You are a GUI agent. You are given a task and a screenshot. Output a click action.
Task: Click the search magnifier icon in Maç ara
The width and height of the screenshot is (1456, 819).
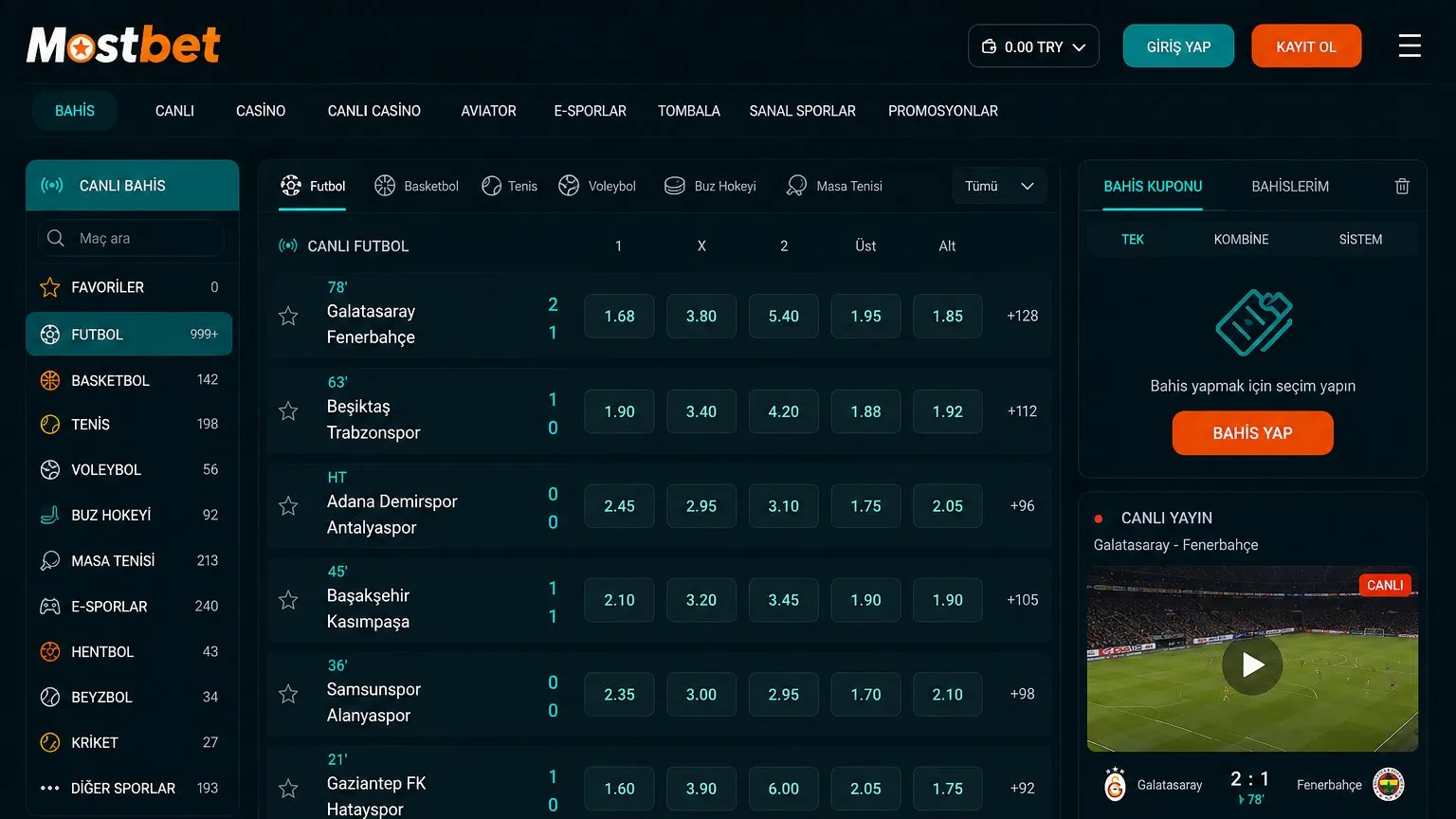(x=56, y=238)
